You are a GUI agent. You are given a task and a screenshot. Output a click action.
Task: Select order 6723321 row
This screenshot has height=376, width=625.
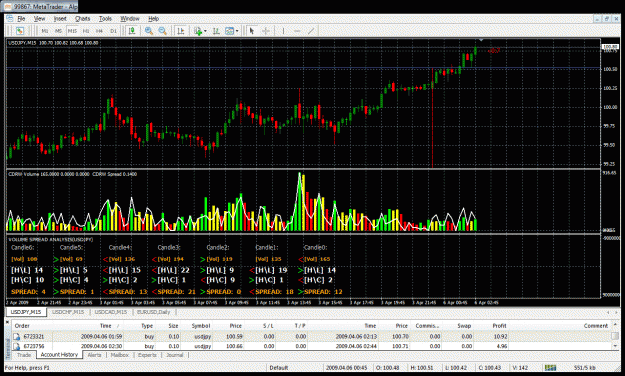point(311,337)
